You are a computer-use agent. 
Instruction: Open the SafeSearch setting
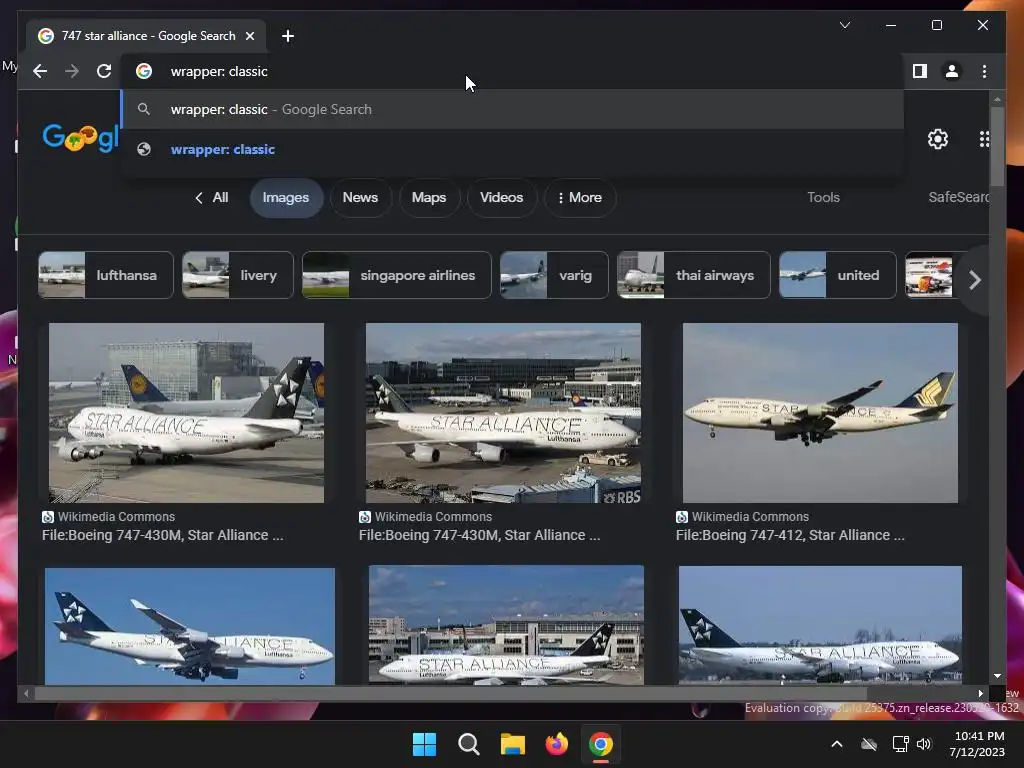coord(958,197)
